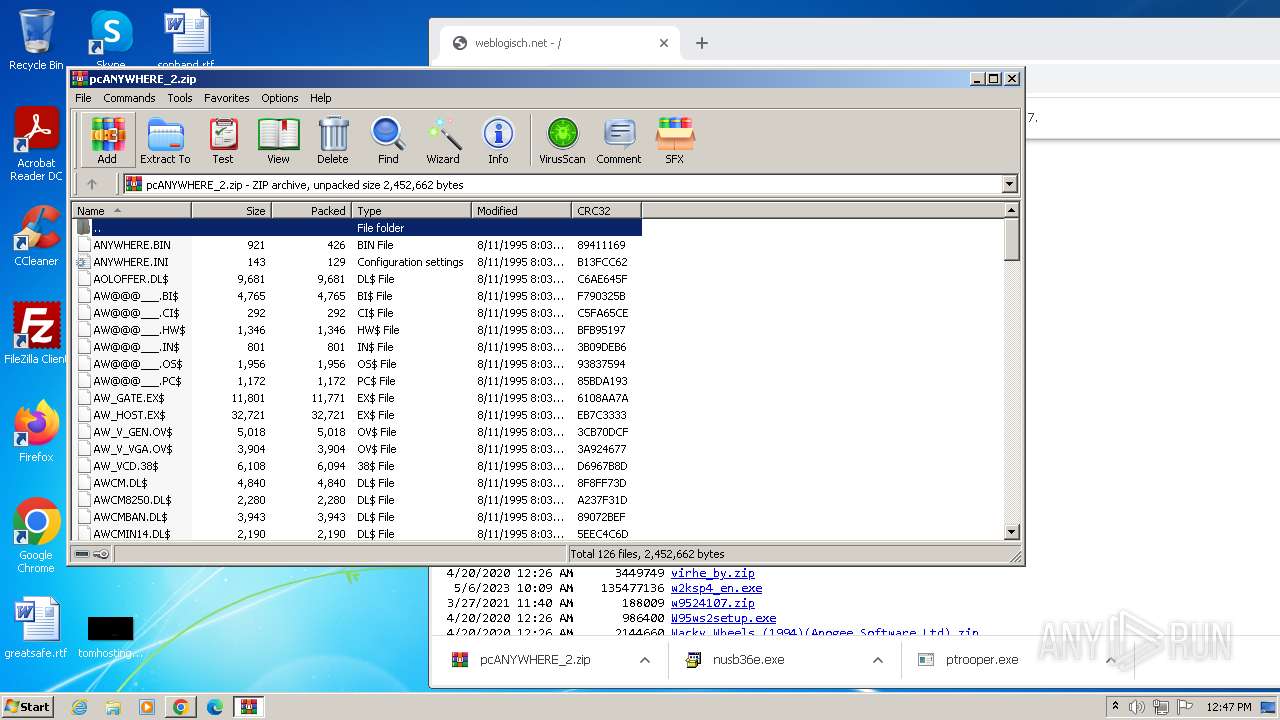Select the AW_GATE.EX$ file row
This screenshot has width=1280, height=720.
(357, 398)
